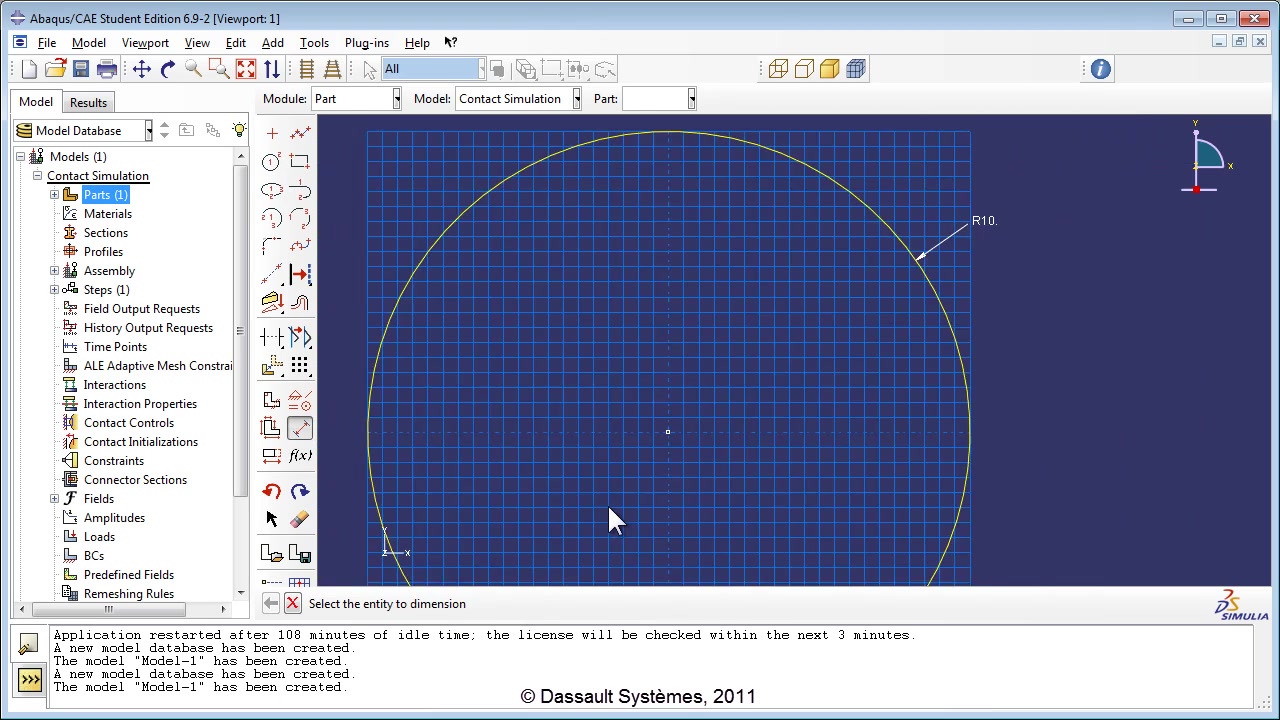Select the Pan View tool
1280x720 pixels.
(141, 69)
